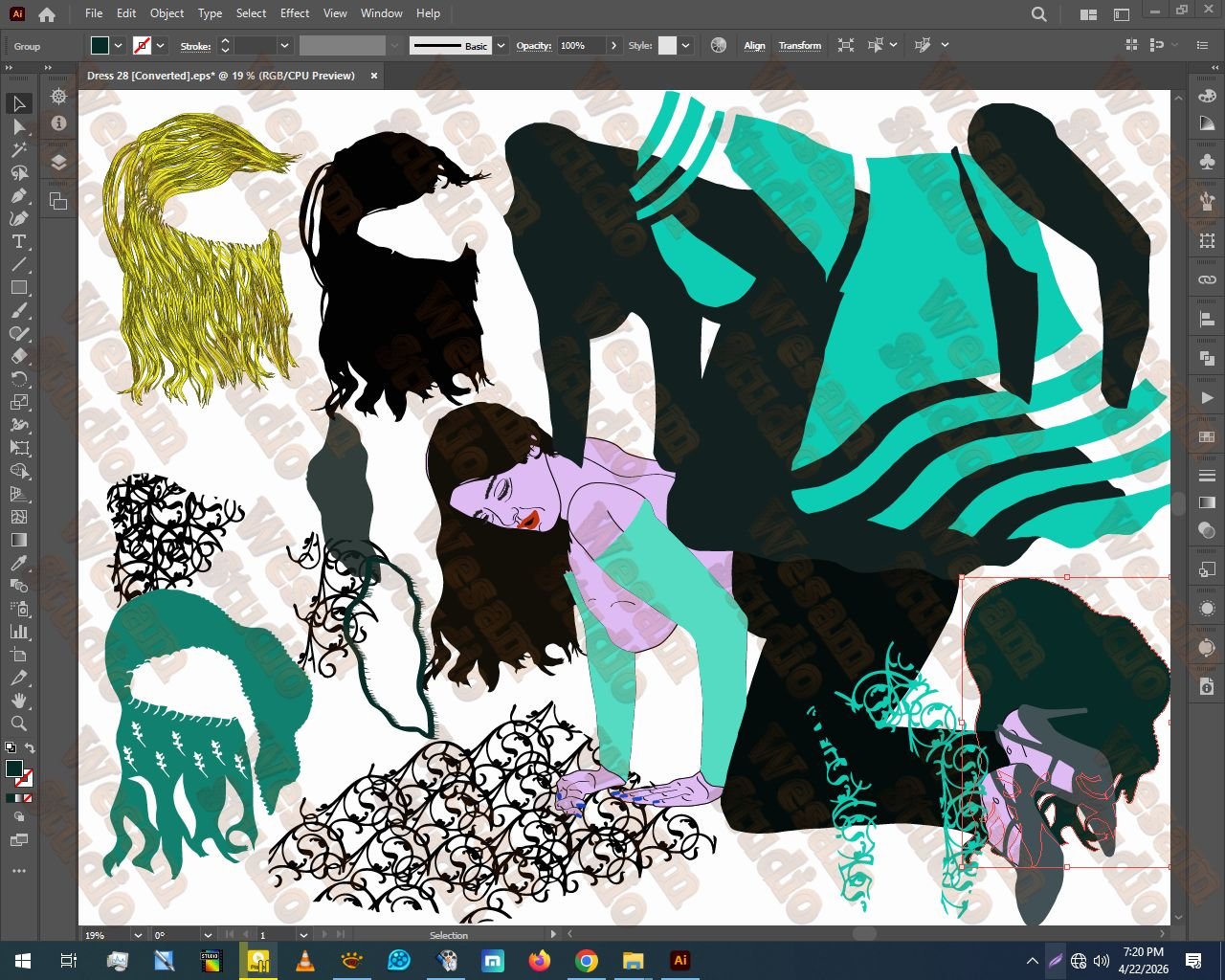
Task: Choose the Artboard tool
Action: [19, 655]
